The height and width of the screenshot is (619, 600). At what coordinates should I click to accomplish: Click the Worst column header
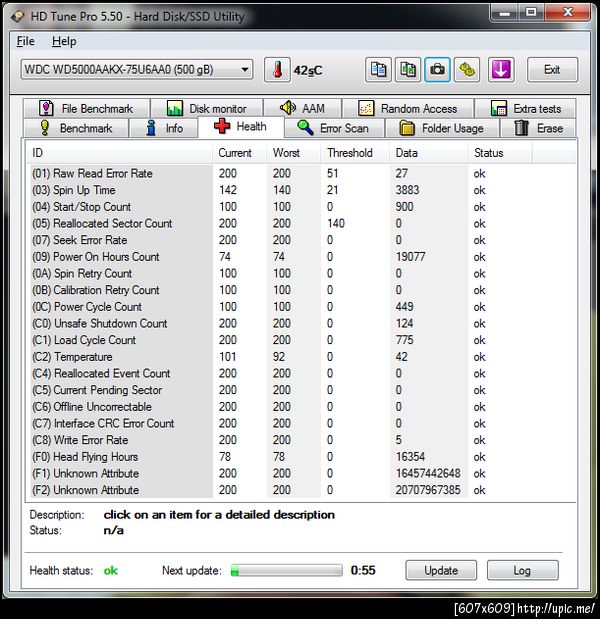294,153
